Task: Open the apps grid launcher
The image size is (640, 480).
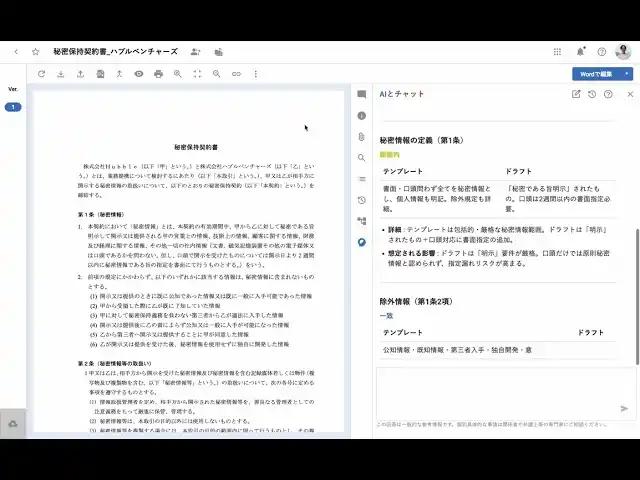Action: pyautogui.click(x=557, y=52)
